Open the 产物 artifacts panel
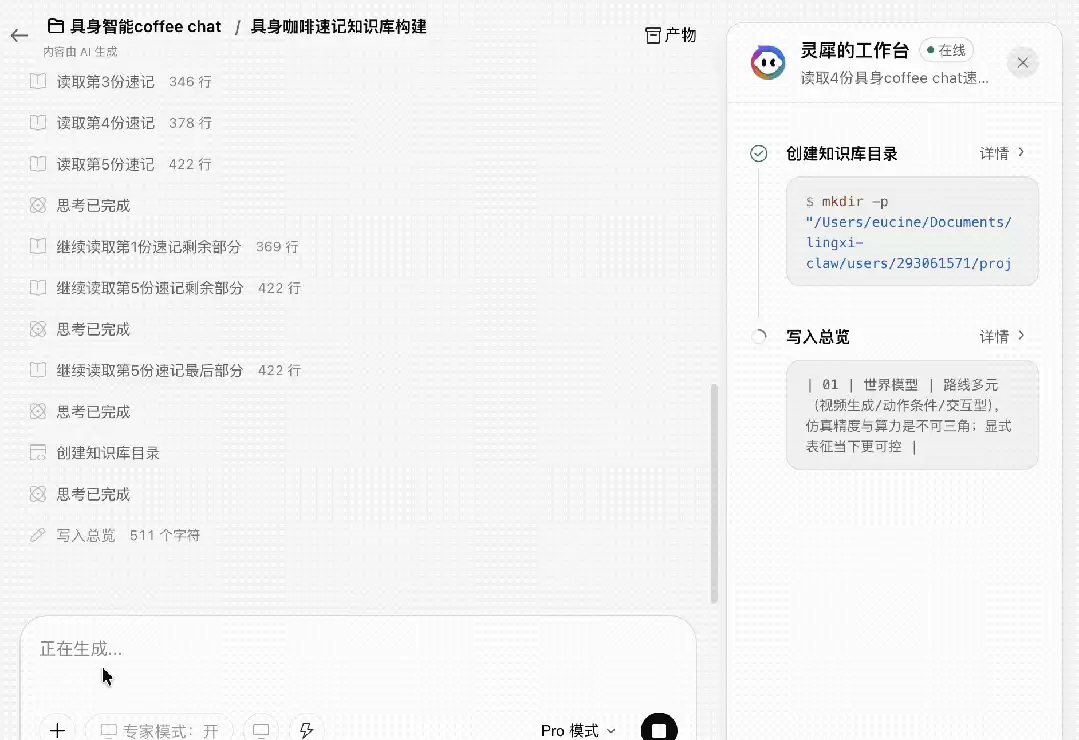The image size is (1079, 740). (x=671, y=35)
